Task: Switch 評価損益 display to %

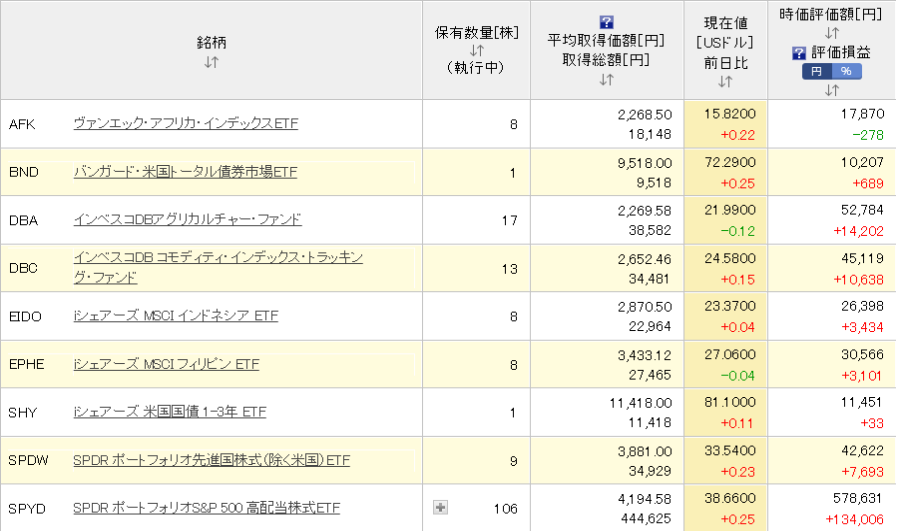Action: click(846, 71)
